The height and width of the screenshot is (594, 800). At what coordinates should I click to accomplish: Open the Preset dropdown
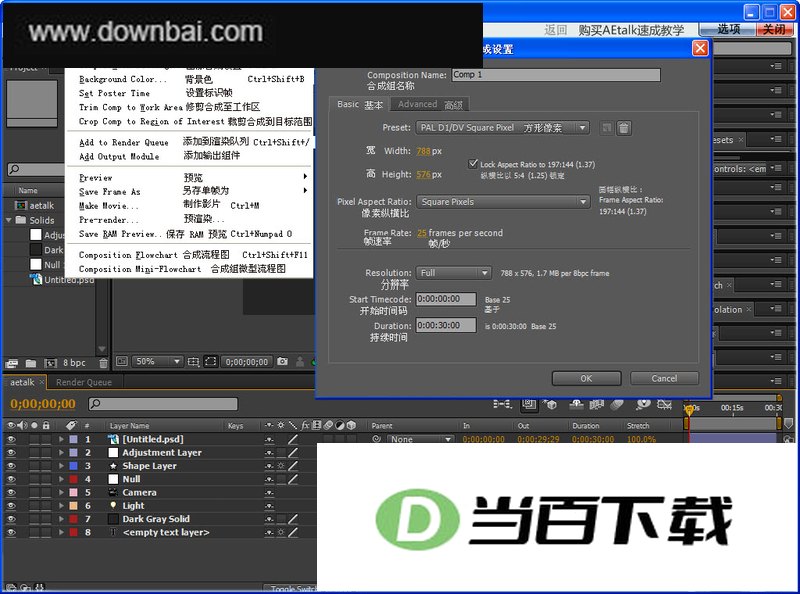point(503,128)
